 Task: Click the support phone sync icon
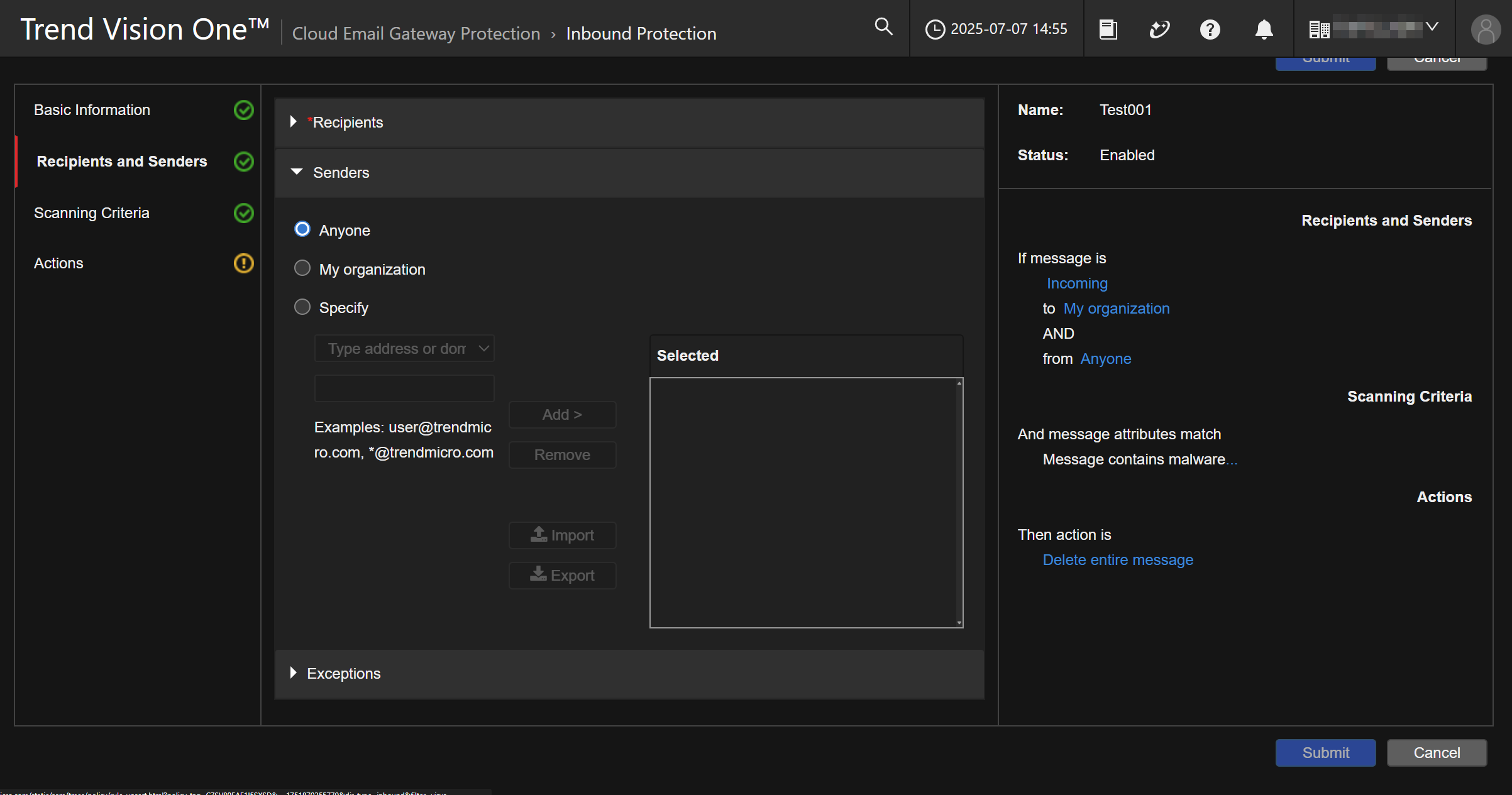click(1159, 30)
